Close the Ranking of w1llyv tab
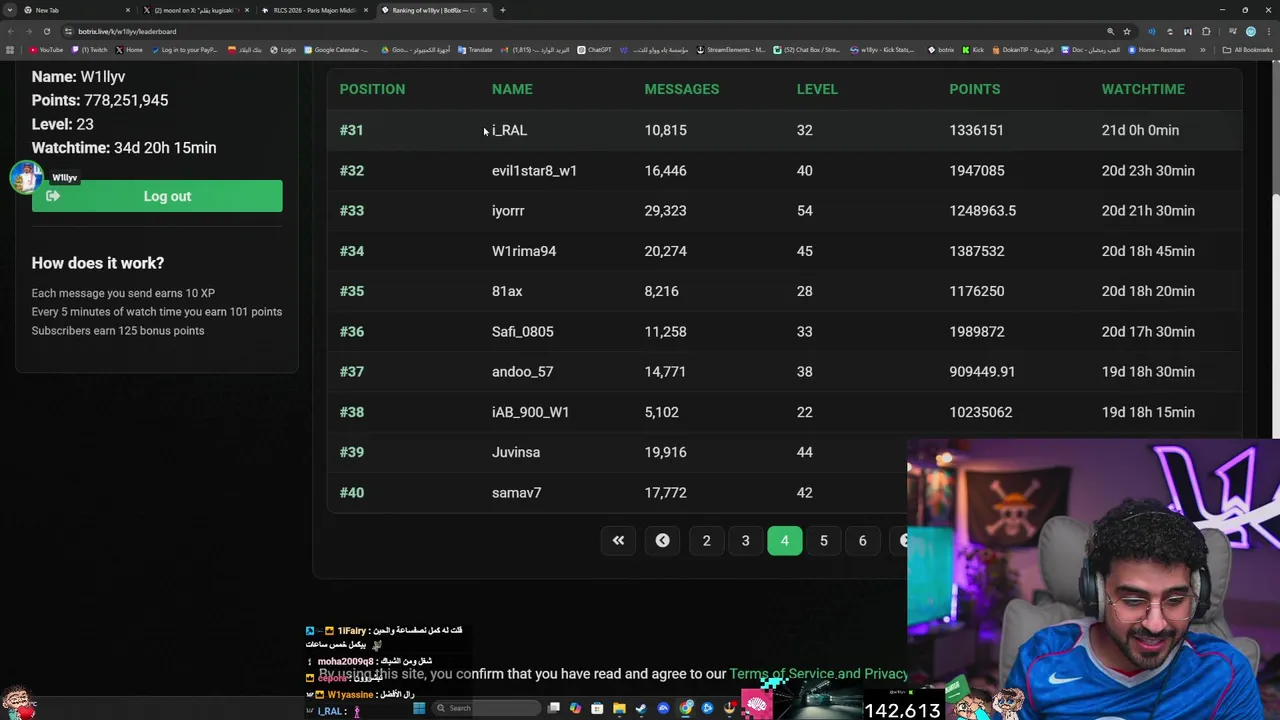 (485, 10)
